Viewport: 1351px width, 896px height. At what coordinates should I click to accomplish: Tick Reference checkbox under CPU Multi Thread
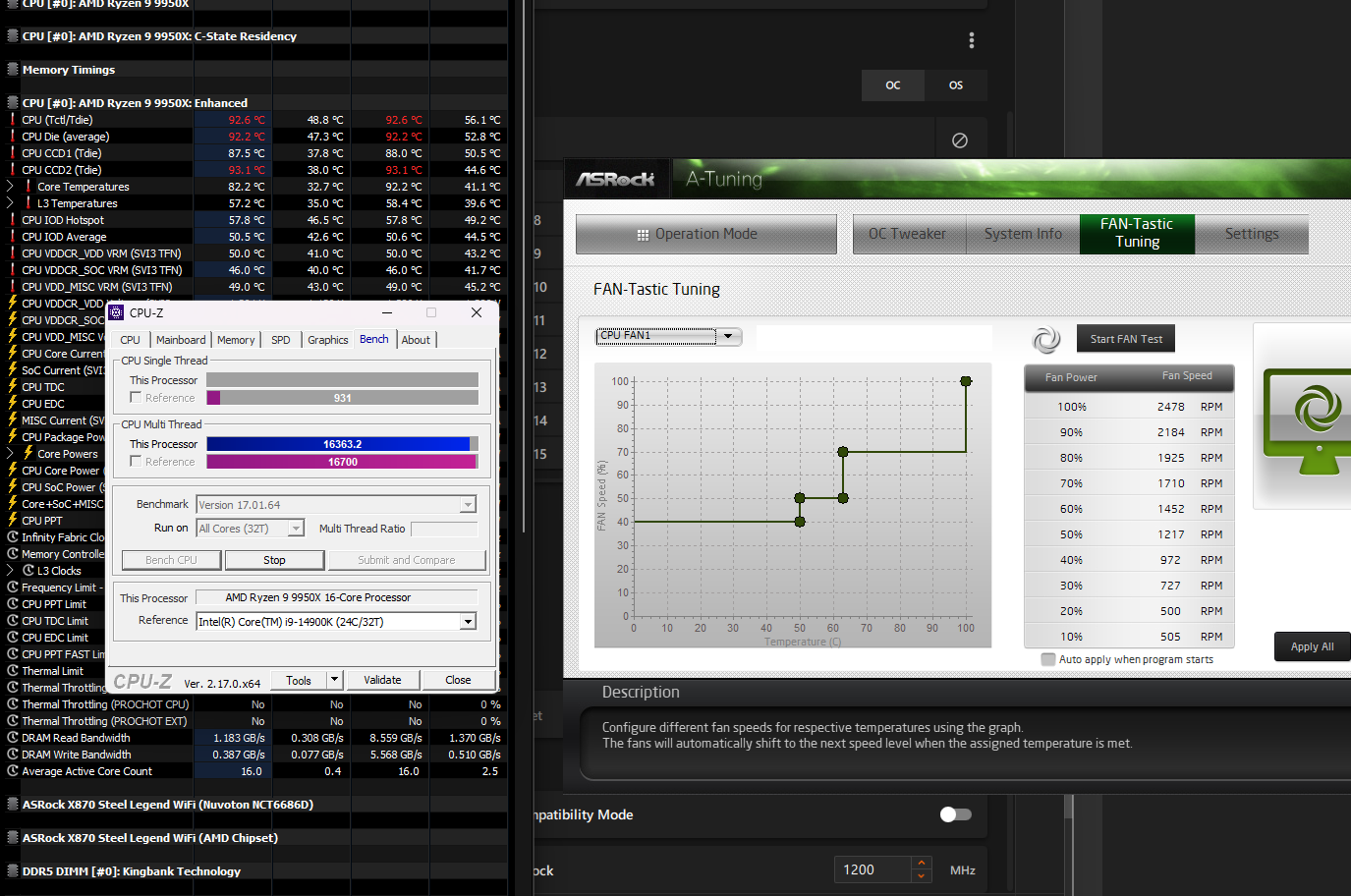pyautogui.click(x=136, y=462)
